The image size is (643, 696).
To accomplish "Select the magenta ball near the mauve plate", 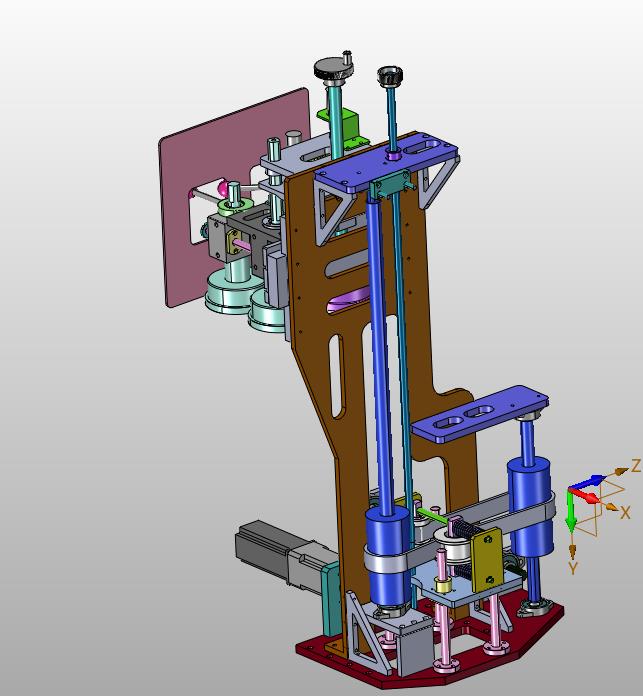I will [222, 188].
